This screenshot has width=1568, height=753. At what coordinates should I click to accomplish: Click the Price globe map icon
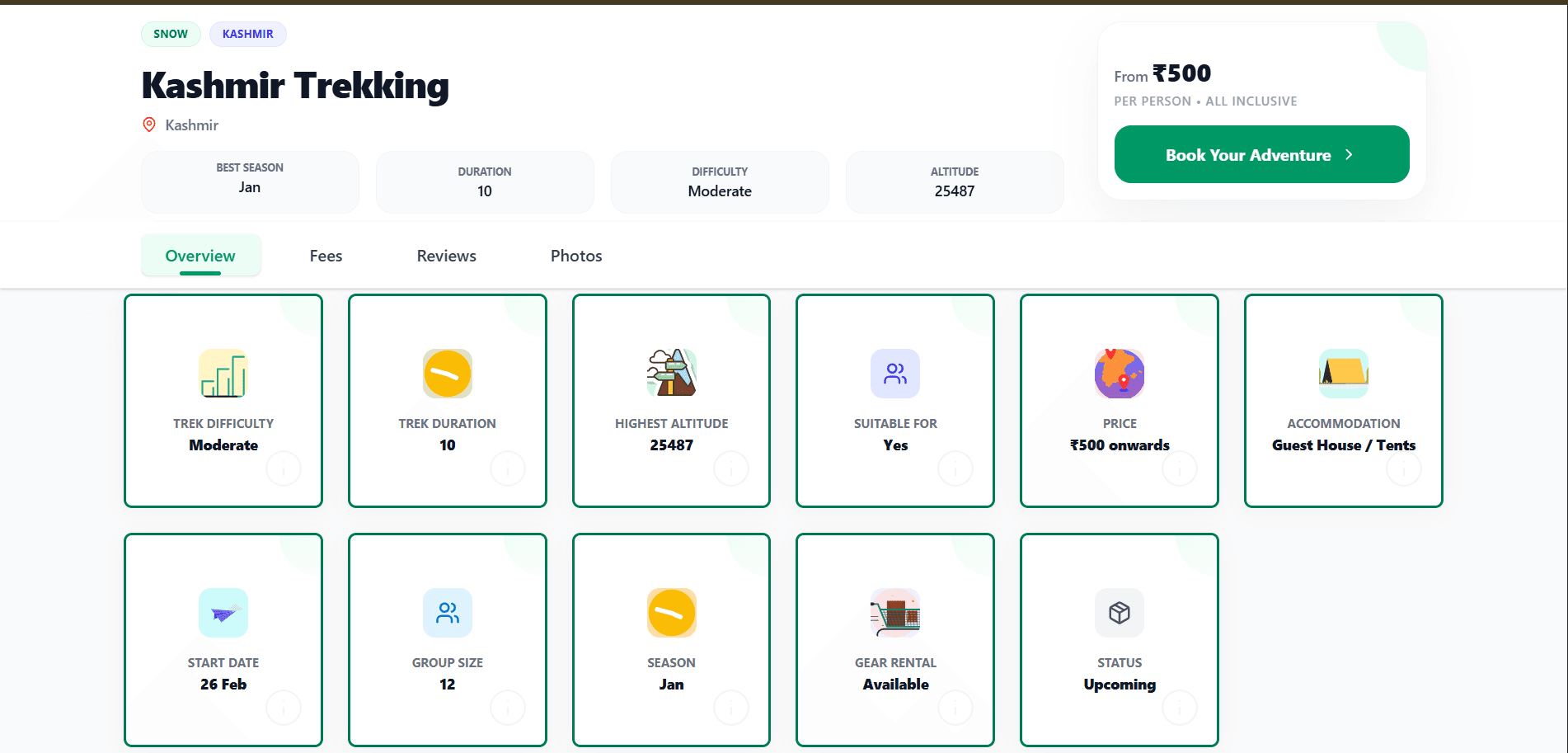click(1120, 374)
